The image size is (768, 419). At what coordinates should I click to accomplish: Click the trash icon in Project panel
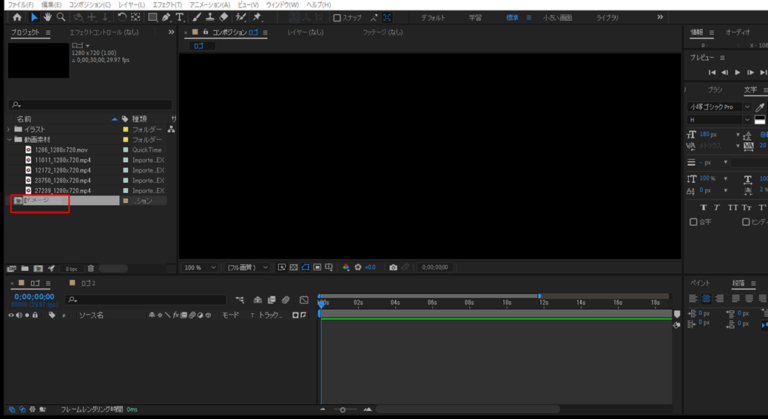point(91,268)
